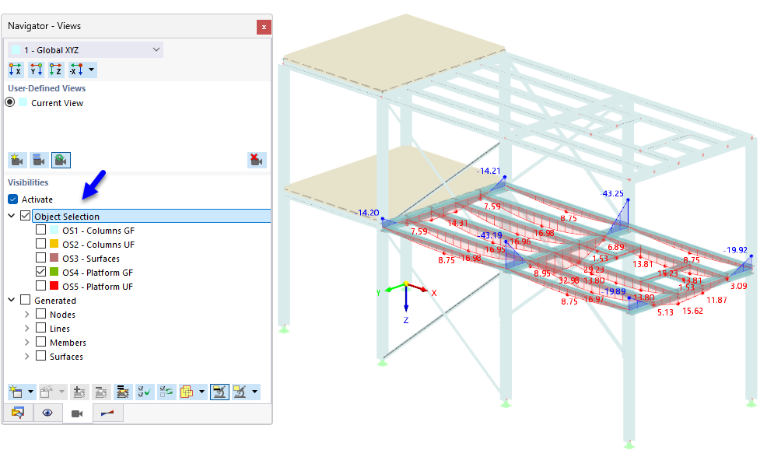Viewport: 760px width, 469px height.
Task: Show view in Z direction
Action: (x=56, y=70)
